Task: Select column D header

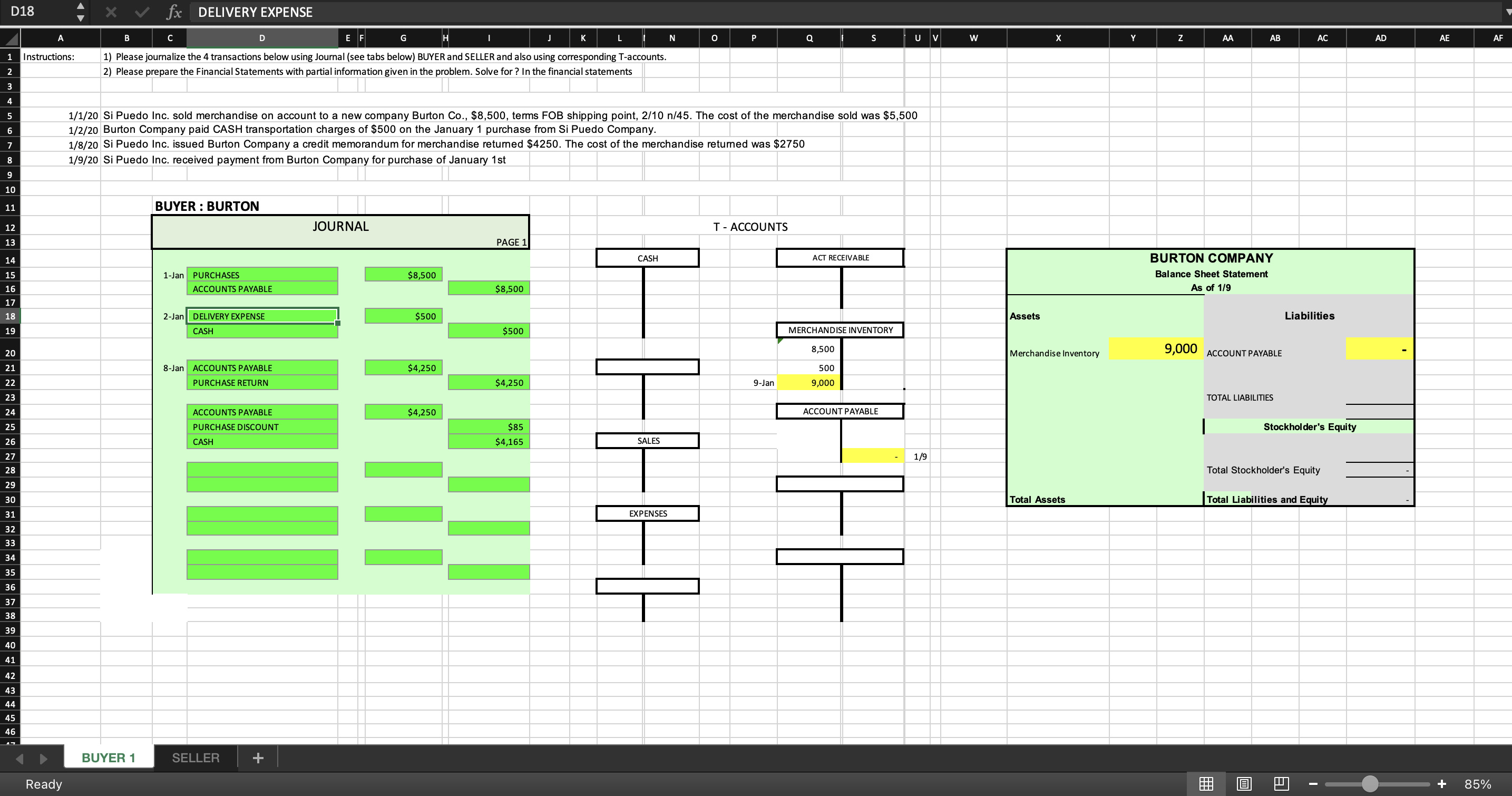Action: pos(262,38)
